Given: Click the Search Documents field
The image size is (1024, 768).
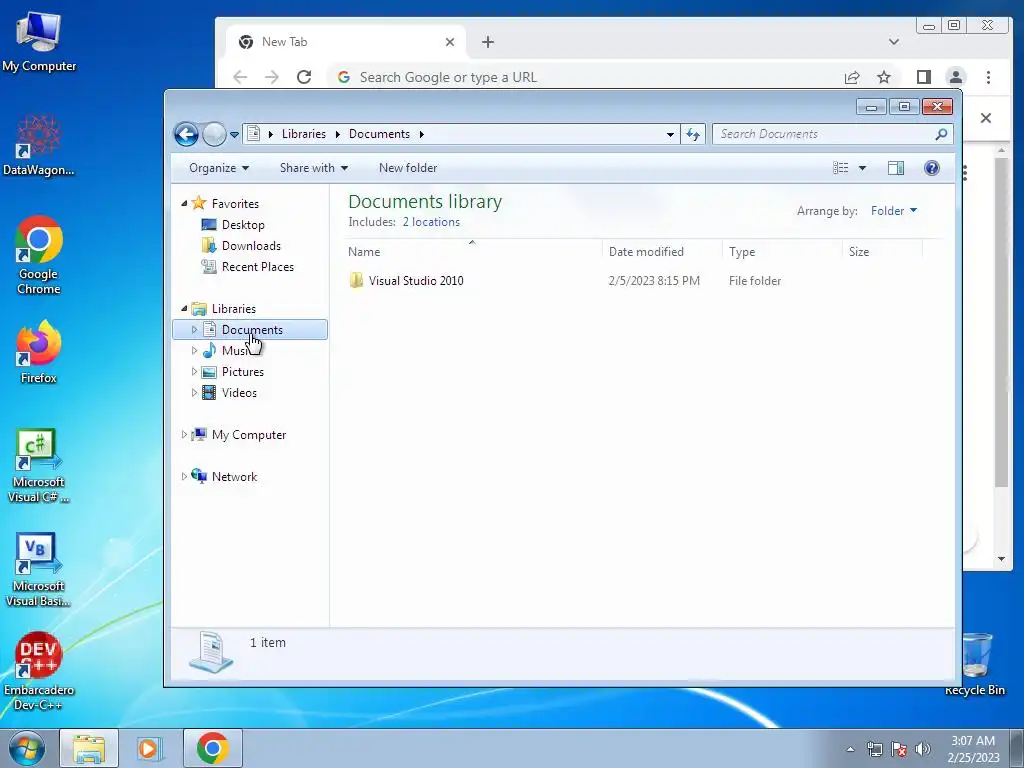Looking at the screenshot, I should [x=833, y=134].
